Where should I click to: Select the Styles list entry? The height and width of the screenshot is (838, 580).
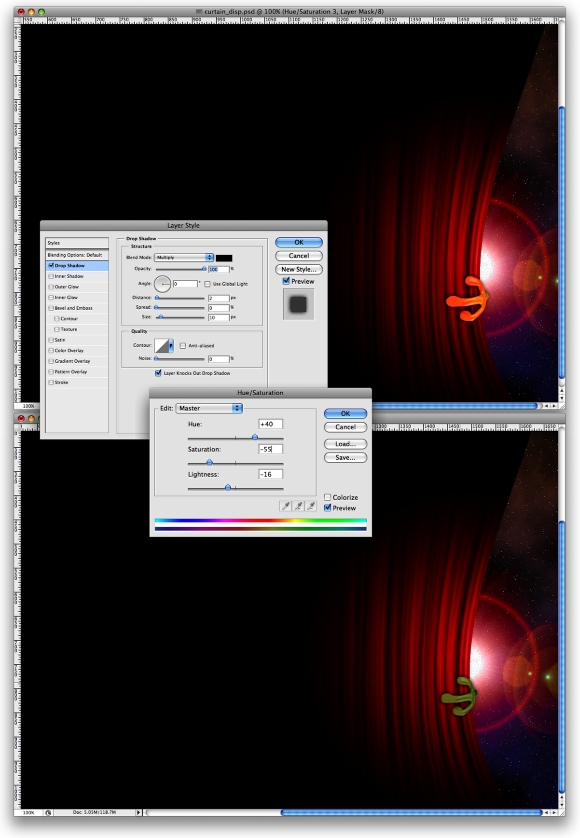pos(77,243)
